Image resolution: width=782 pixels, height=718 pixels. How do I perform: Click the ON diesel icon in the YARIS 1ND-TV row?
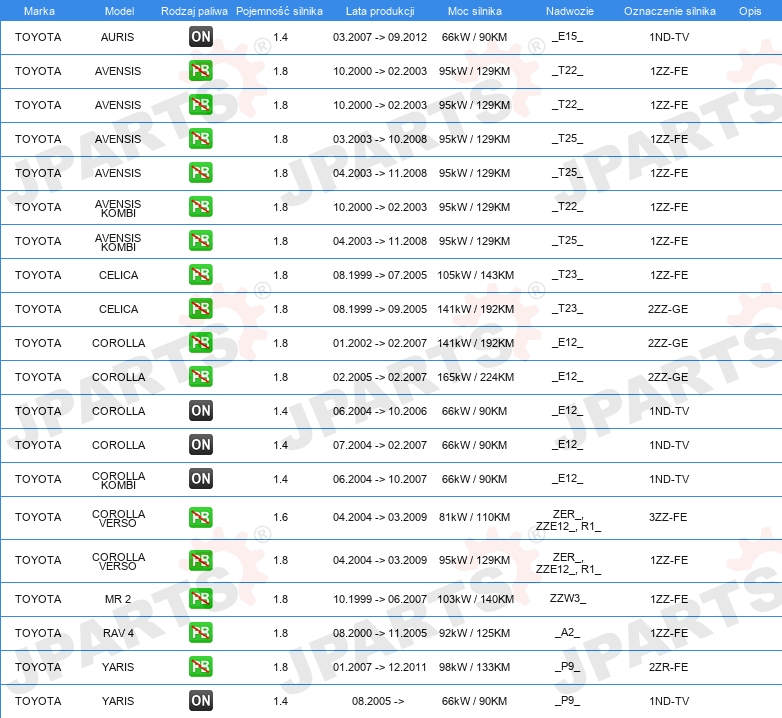point(200,701)
